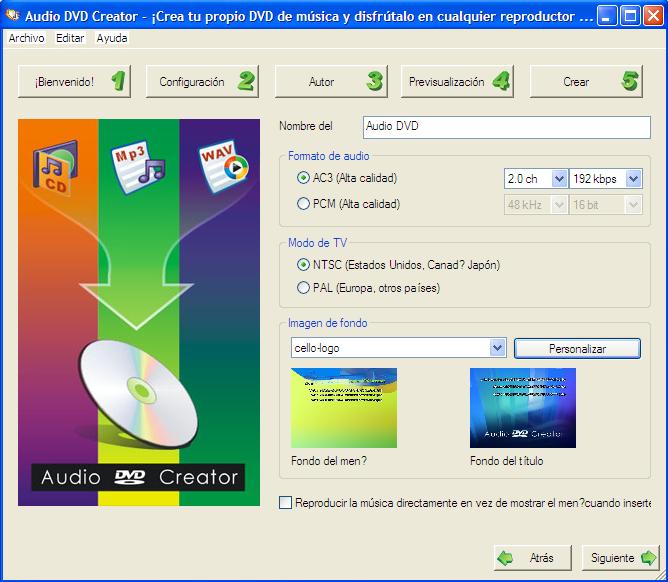Select AC3 (Alta calidad) audio format
This screenshot has width=668, height=582.
303,178
